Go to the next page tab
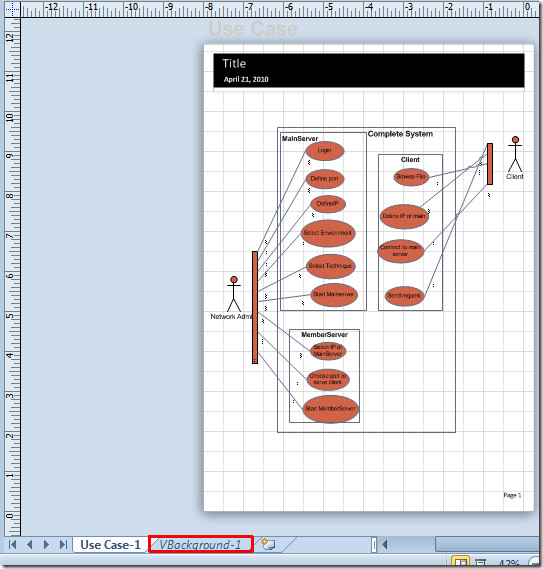Viewport: 543px width, 569px height. [x=46, y=544]
